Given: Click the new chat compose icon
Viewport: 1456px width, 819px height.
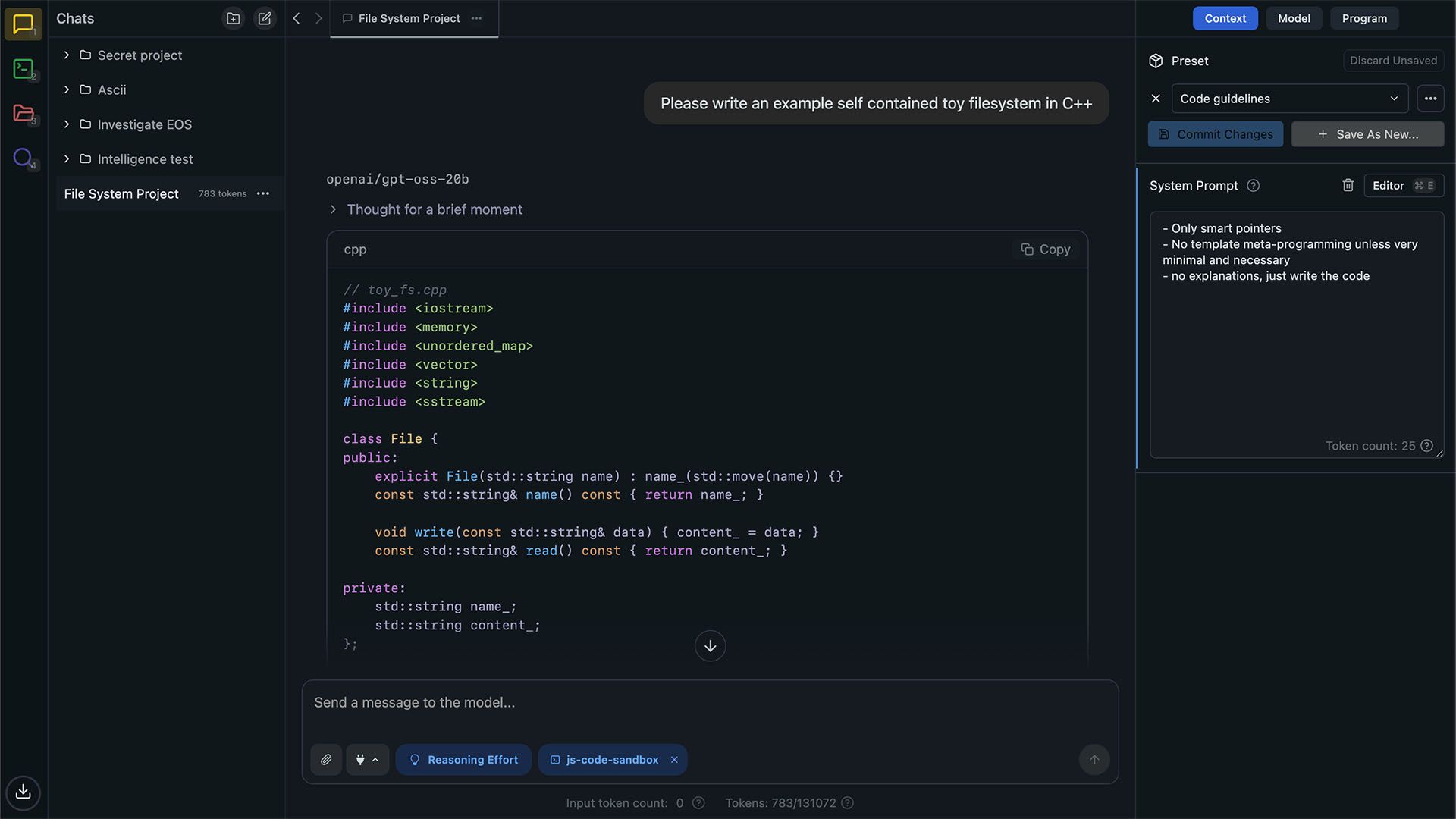Looking at the screenshot, I should [x=264, y=18].
